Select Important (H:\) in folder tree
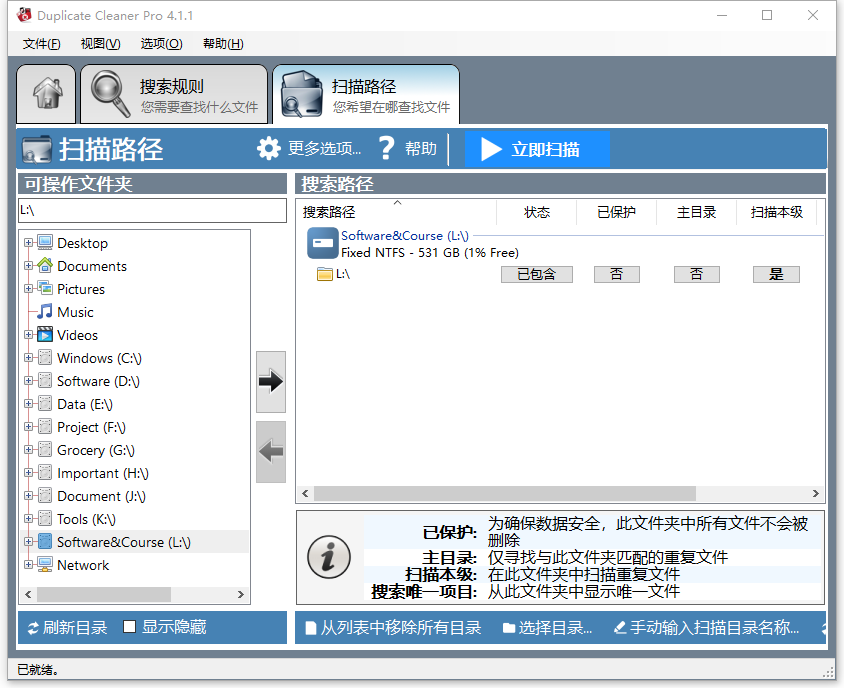This screenshot has width=844, height=688. coord(102,473)
